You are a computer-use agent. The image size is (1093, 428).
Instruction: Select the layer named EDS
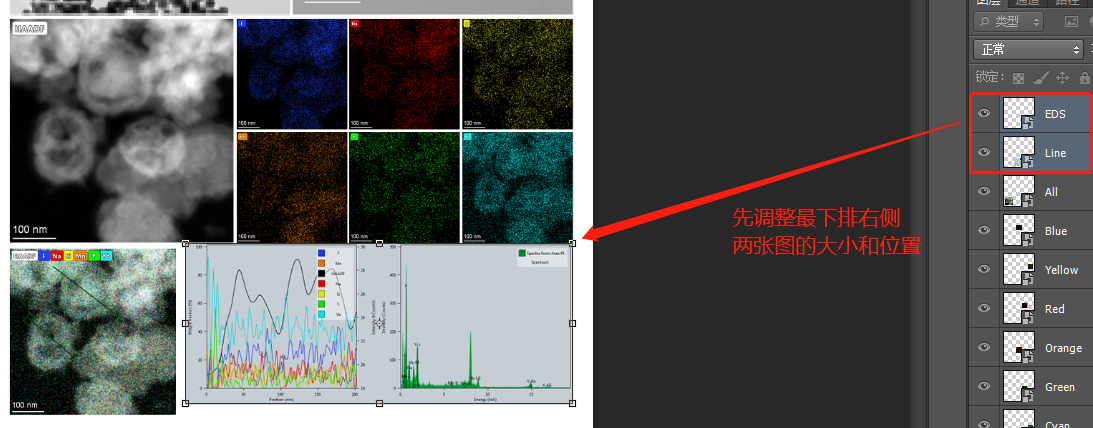coord(1055,114)
